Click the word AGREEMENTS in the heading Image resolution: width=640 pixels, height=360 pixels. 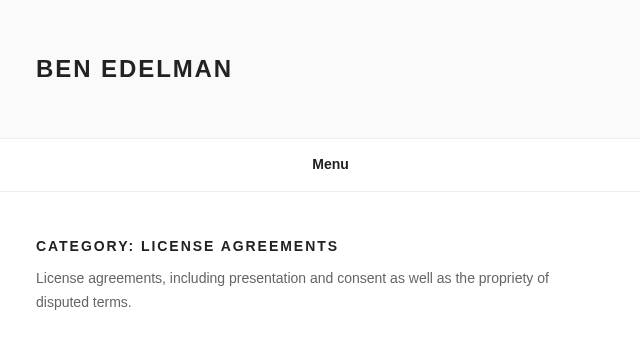[x=280, y=246]
